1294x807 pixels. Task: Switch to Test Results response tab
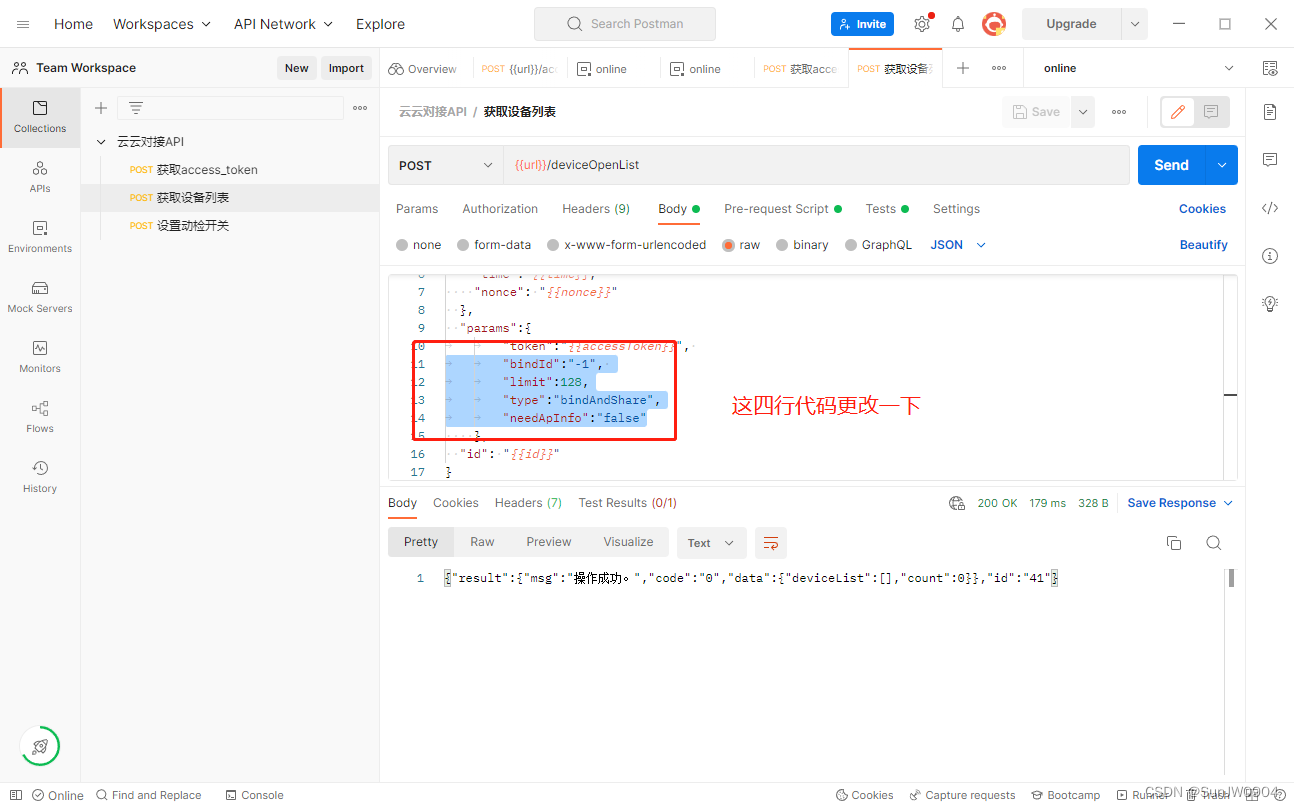coord(627,503)
